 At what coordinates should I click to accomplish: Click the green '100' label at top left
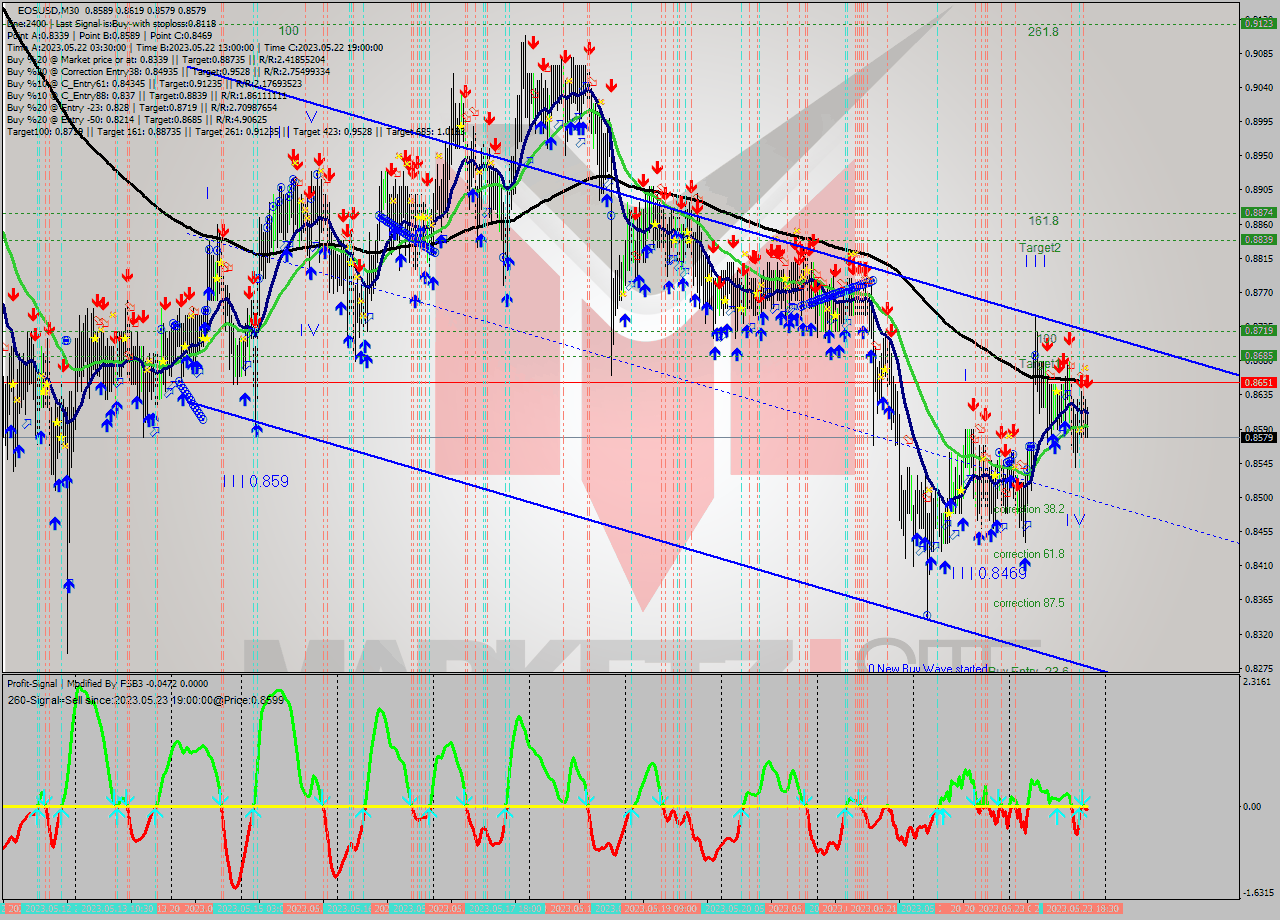(288, 31)
